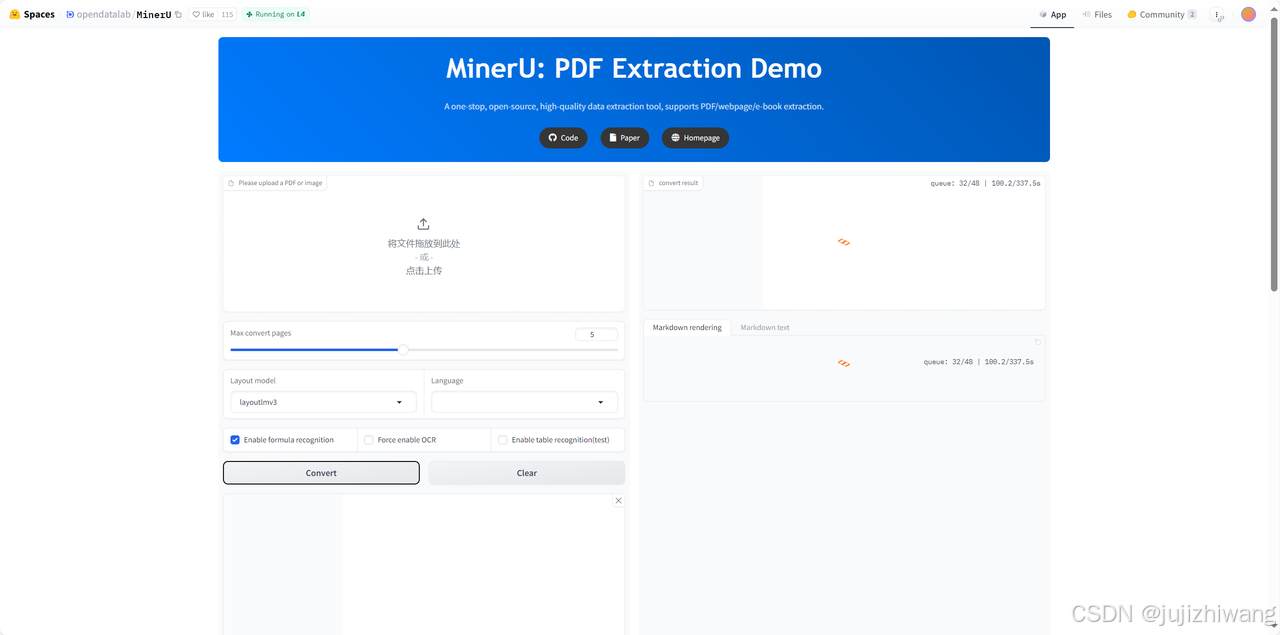Click the 'Please upload a PDF or image' label
This screenshot has height=635, width=1280.
tap(275, 183)
